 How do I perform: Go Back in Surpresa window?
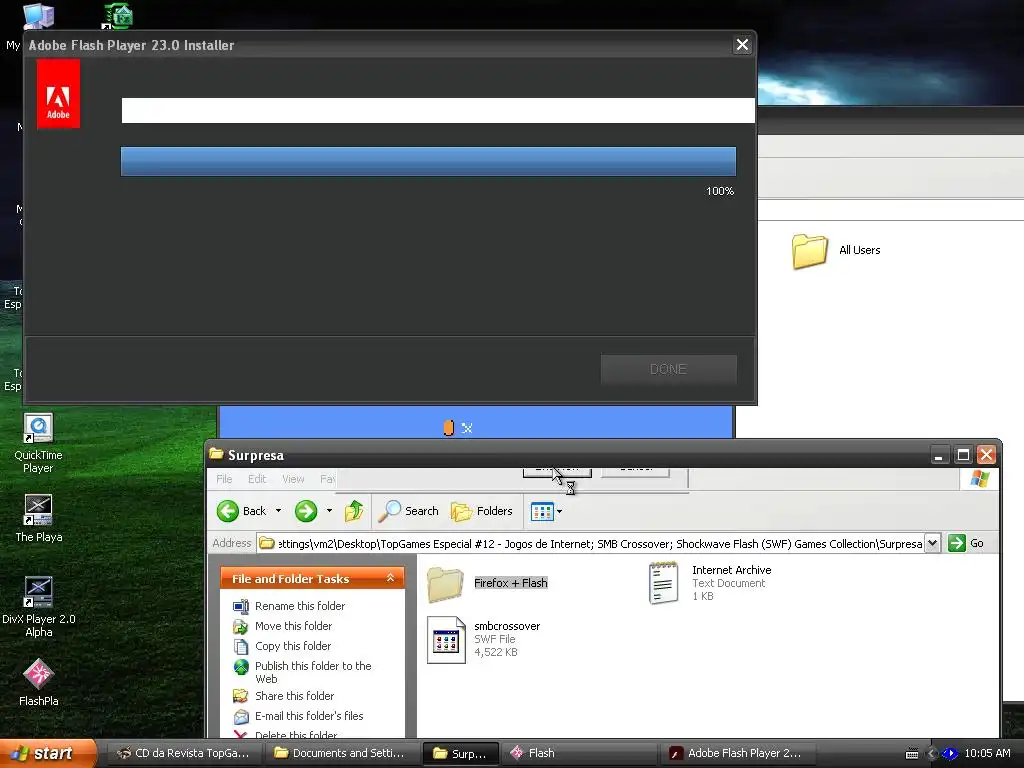click(242, 511)
